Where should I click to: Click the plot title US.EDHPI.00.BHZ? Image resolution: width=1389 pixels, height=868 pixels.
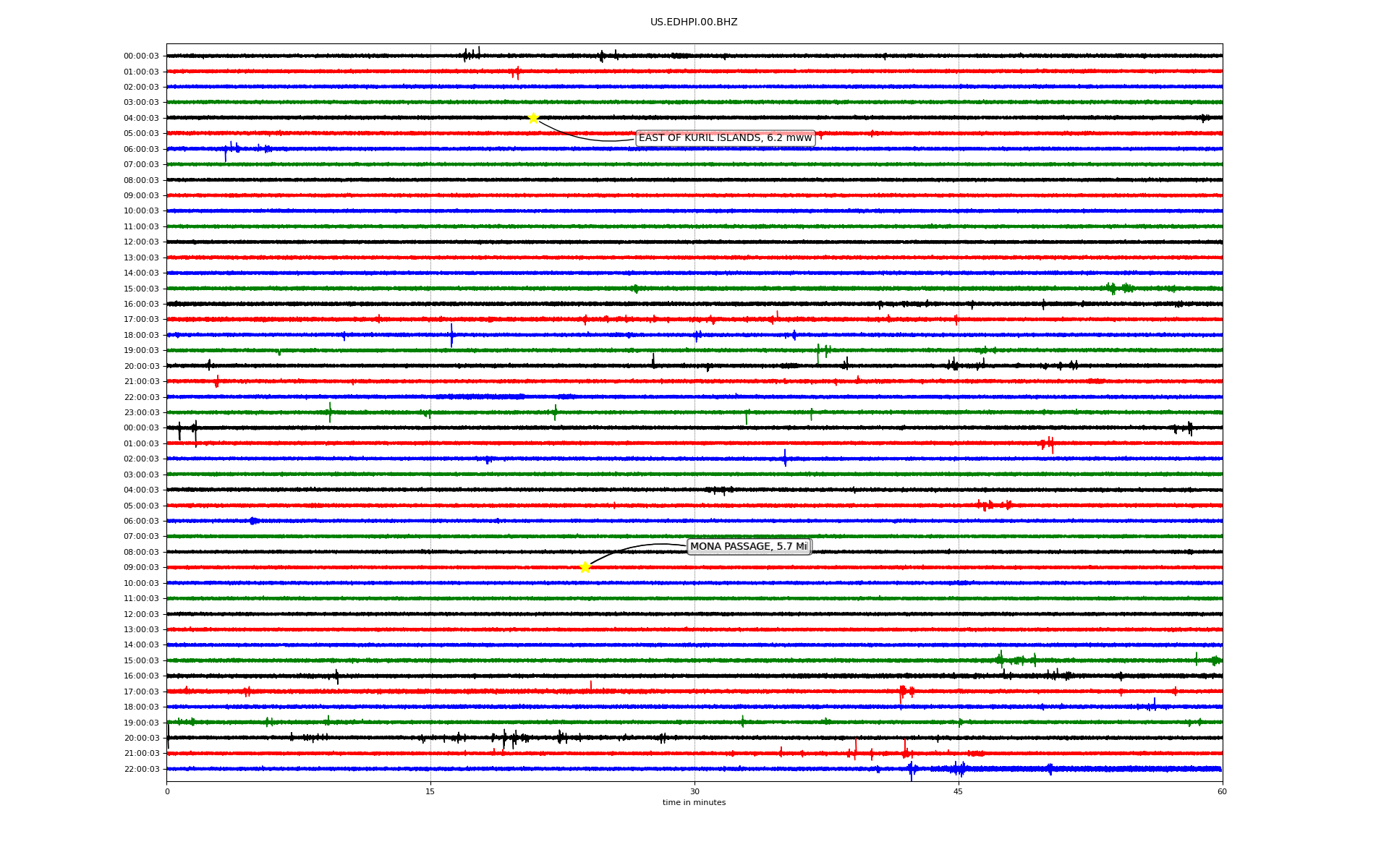click(694, 22)
